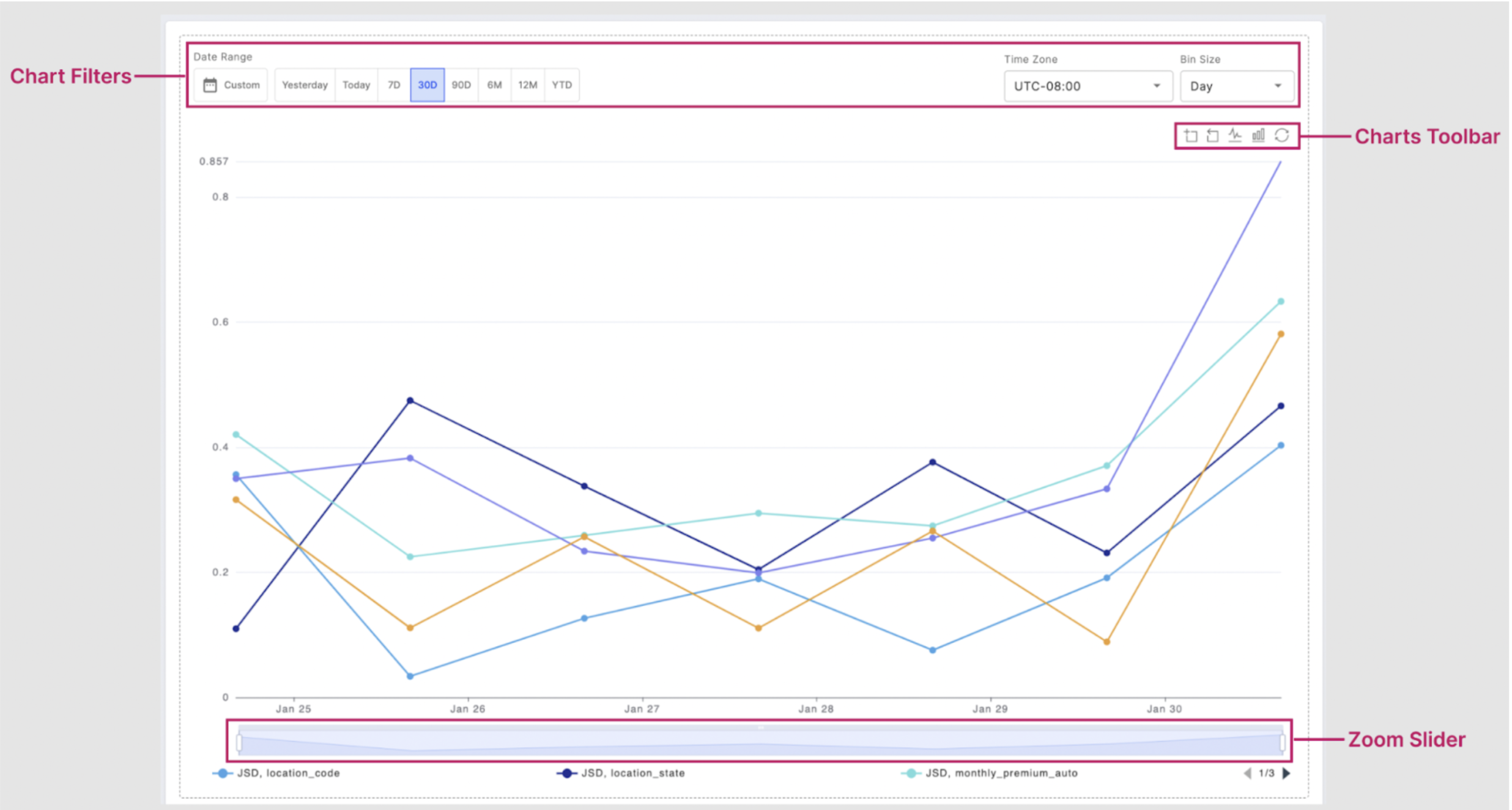The image size is (1512, 810).
Task: Choose the 7D date range
Action: coord(394,85)
